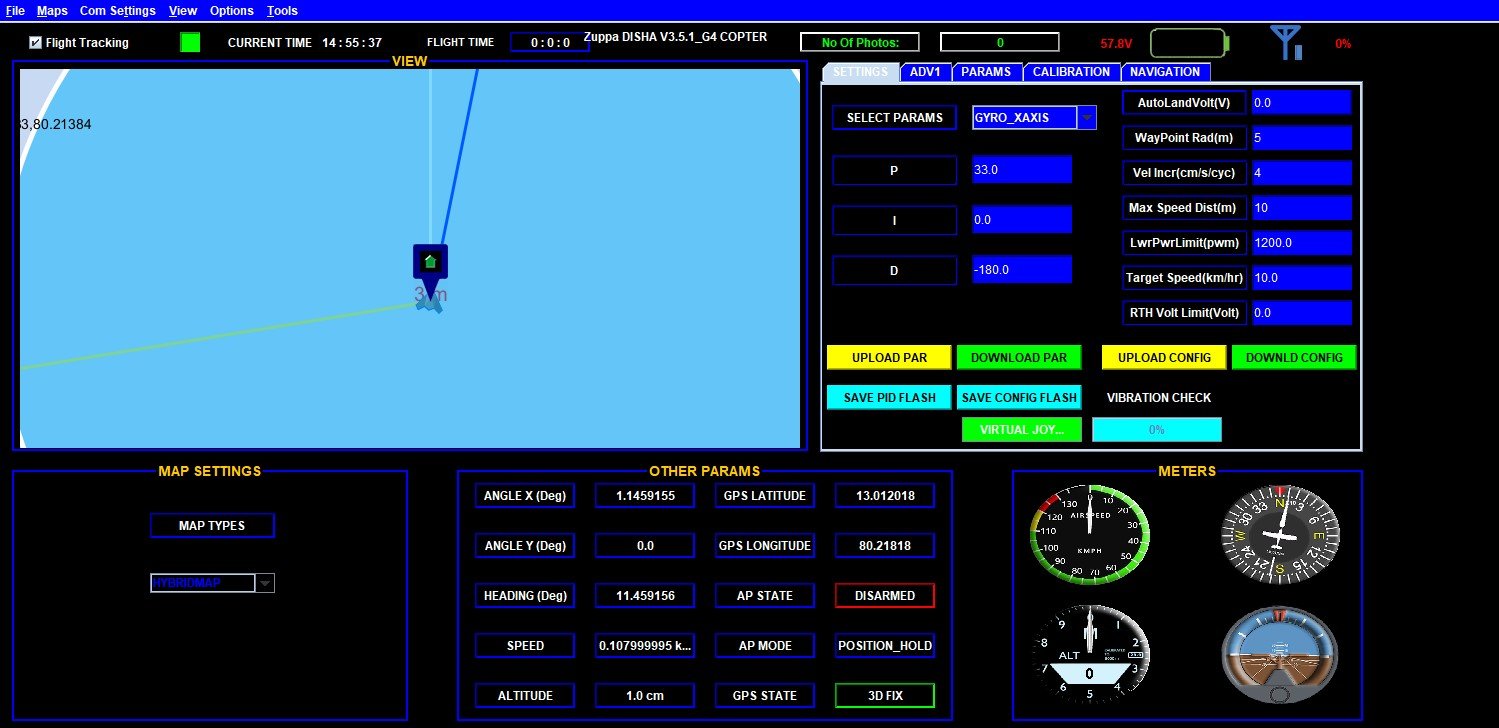
Task: Click the P value input field
Action: 1021,170
